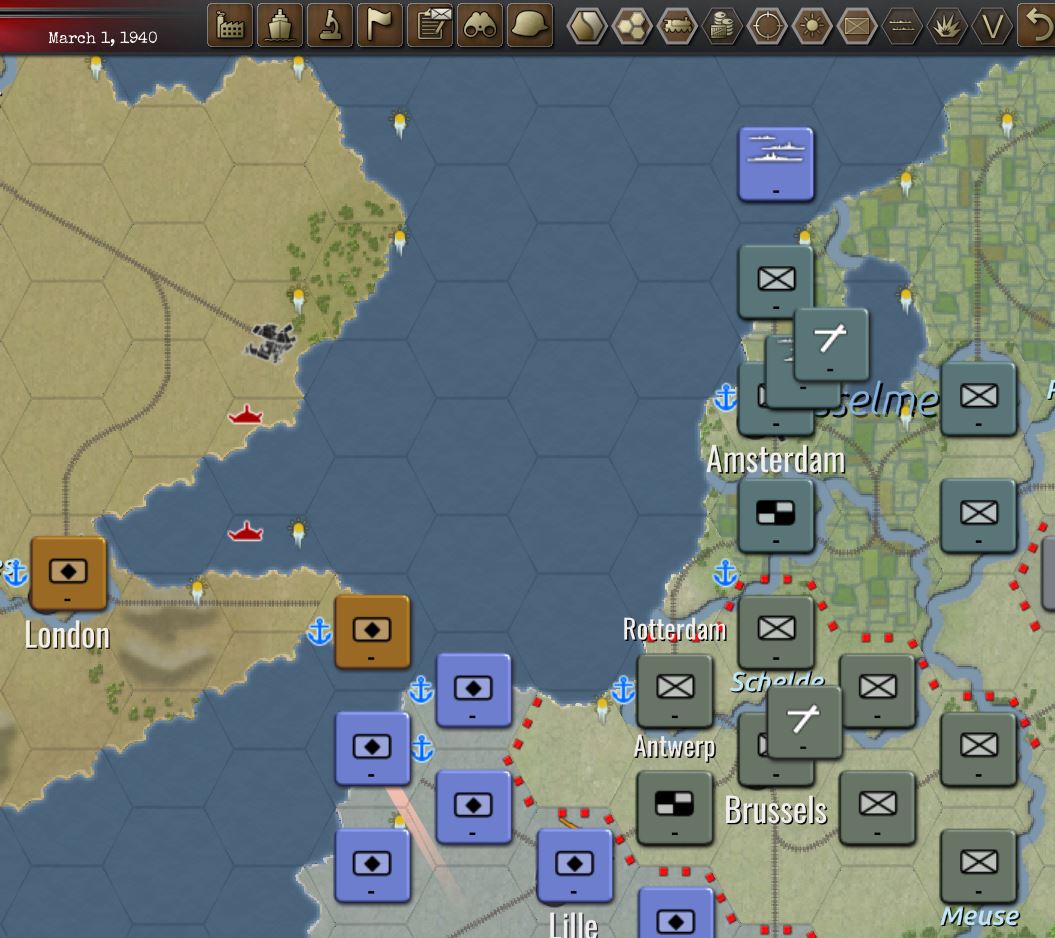Screen dimensions: 1055x938
Task: Open the reports and messages panel
Action: point(430,26)
